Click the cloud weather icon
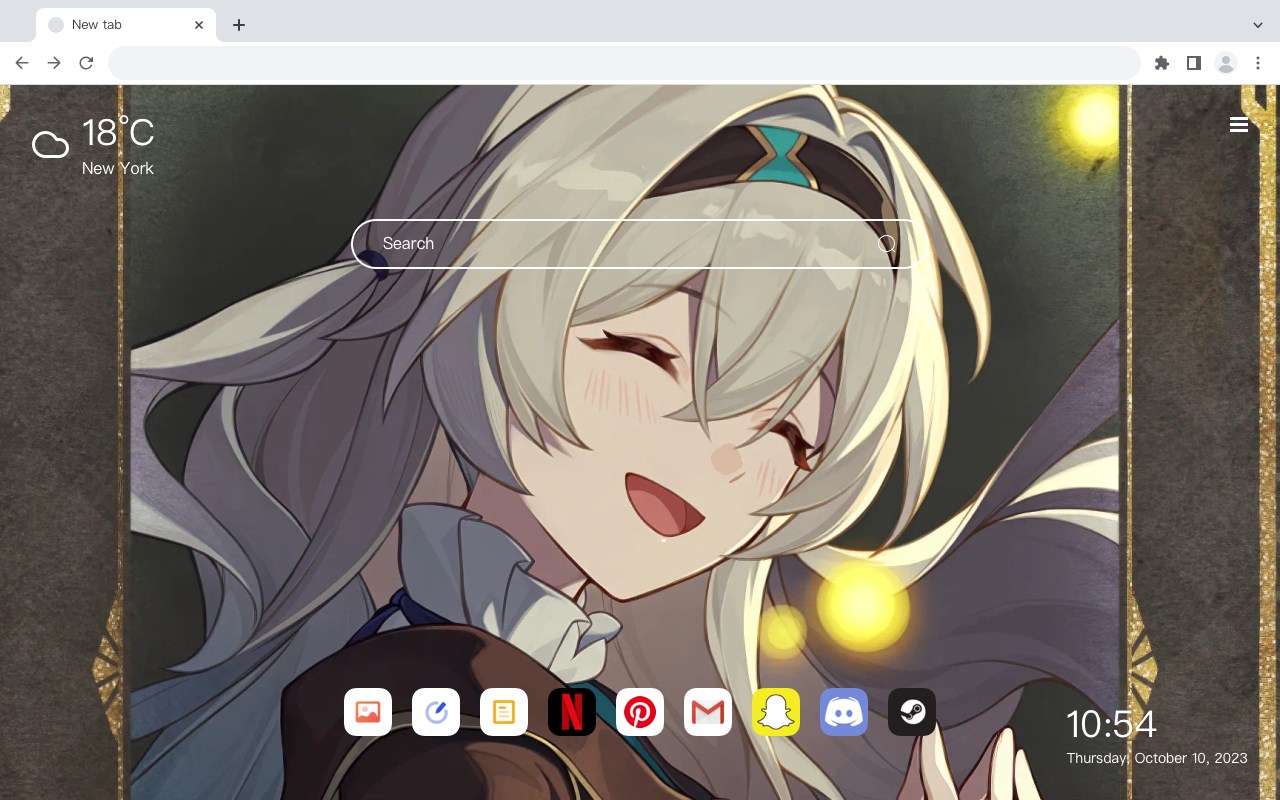This screenshot has height=800, width=1280. pyautogui.click(x=50, y=146)
